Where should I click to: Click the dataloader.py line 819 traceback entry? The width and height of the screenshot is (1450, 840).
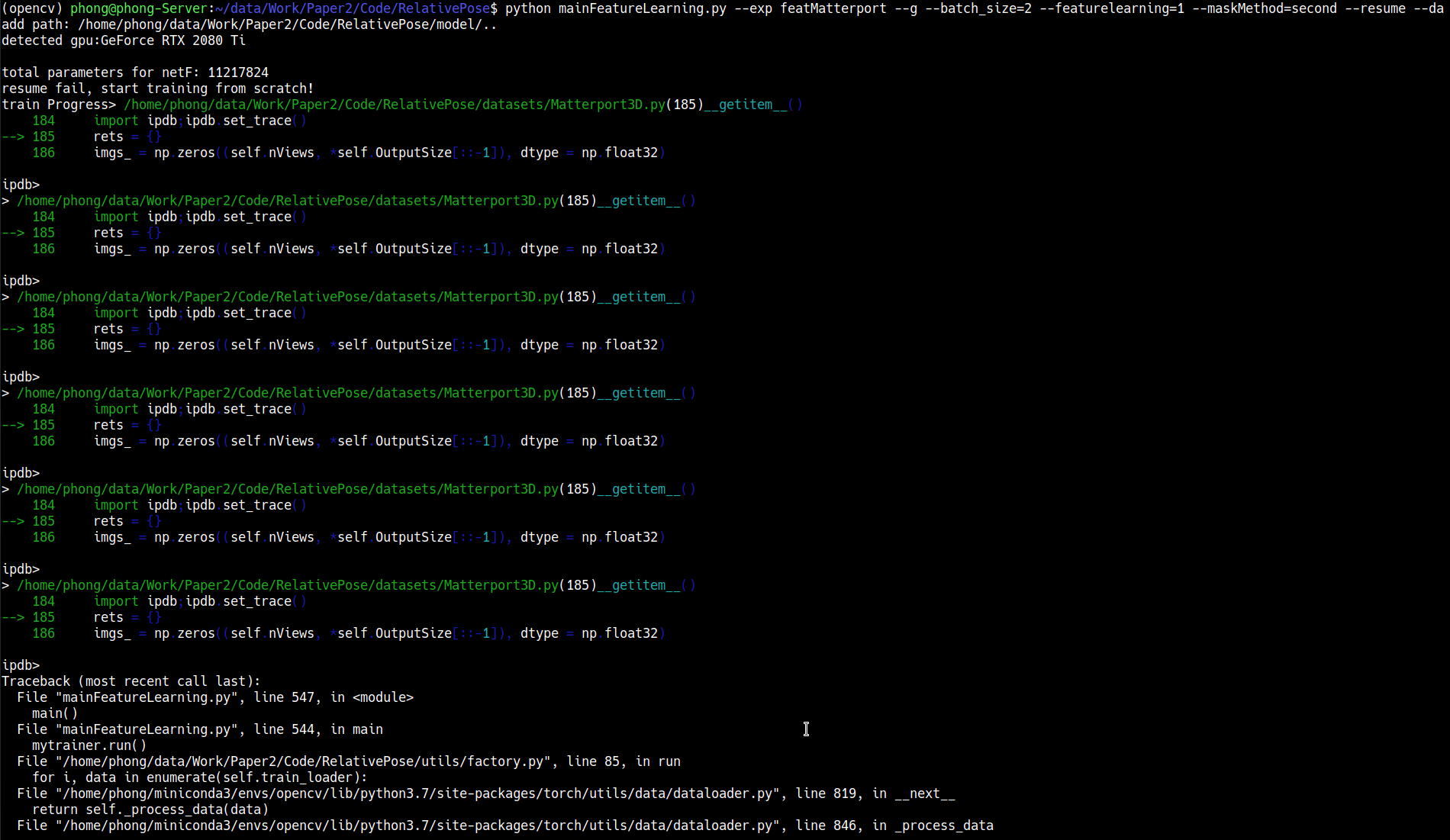click(x=486, y=793)
